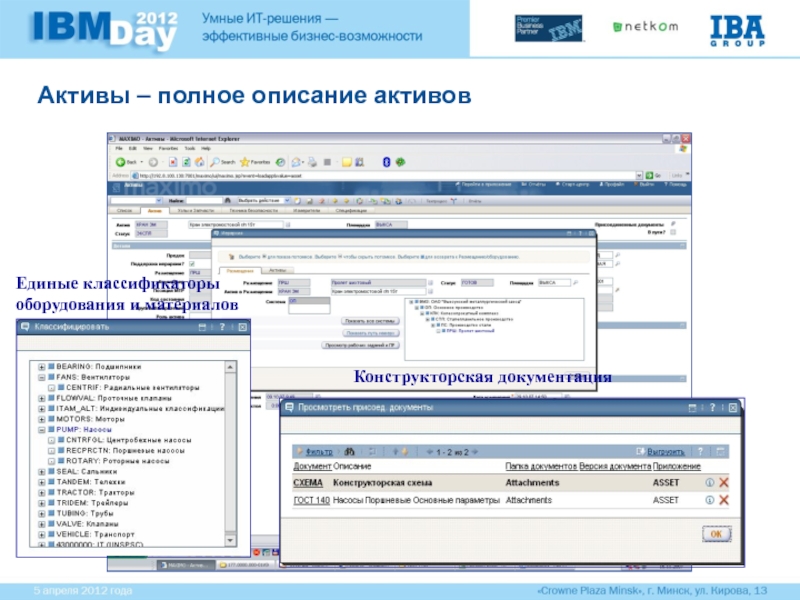The width and height of the screenshot is (800, 600).
Task: Toggle the В пути? checkbox
Action: tap(673, 232)
